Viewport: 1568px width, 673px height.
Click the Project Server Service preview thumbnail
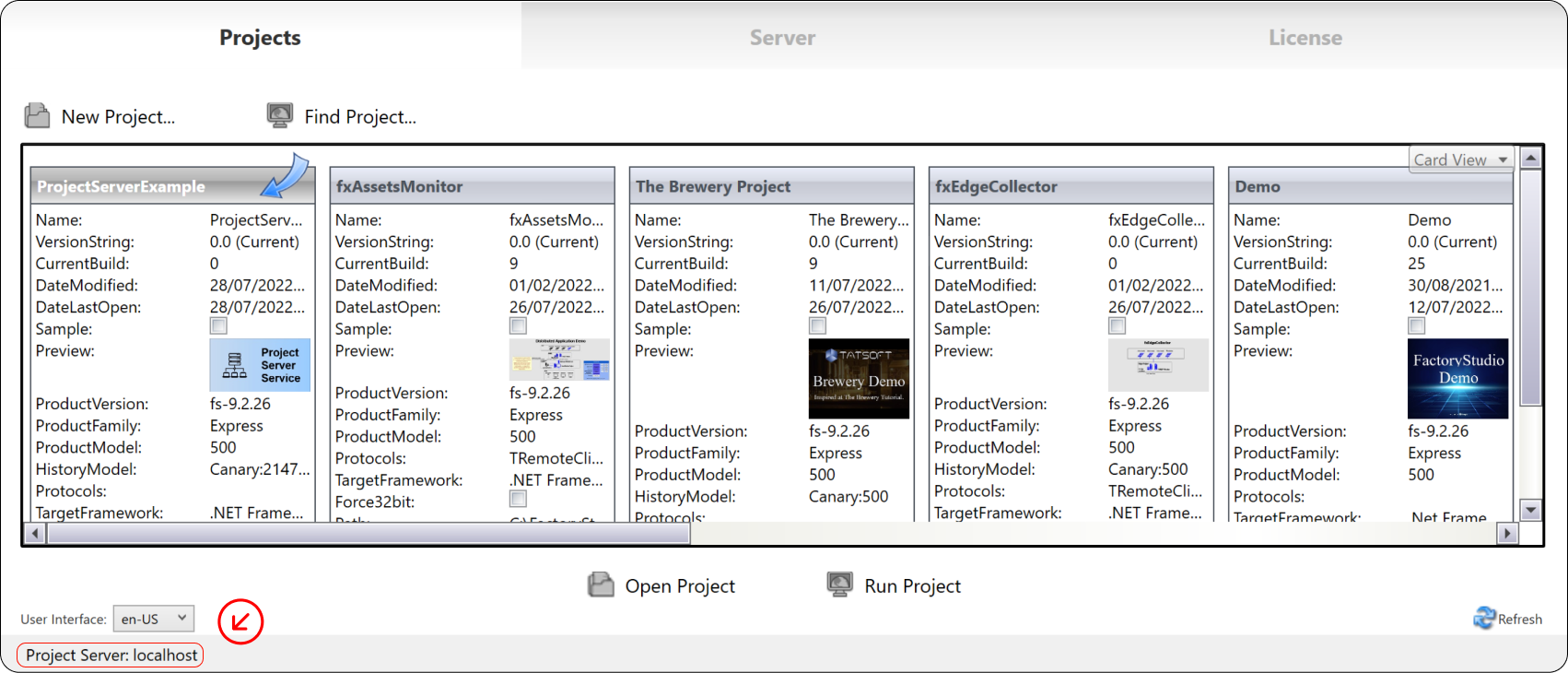point(260,365)
